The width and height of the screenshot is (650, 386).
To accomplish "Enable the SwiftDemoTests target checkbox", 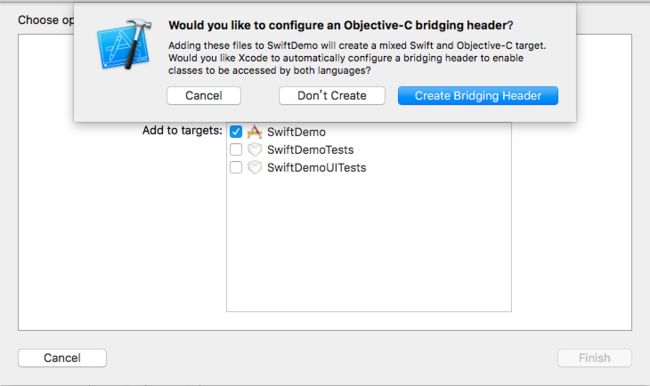I will pos(236,149).
